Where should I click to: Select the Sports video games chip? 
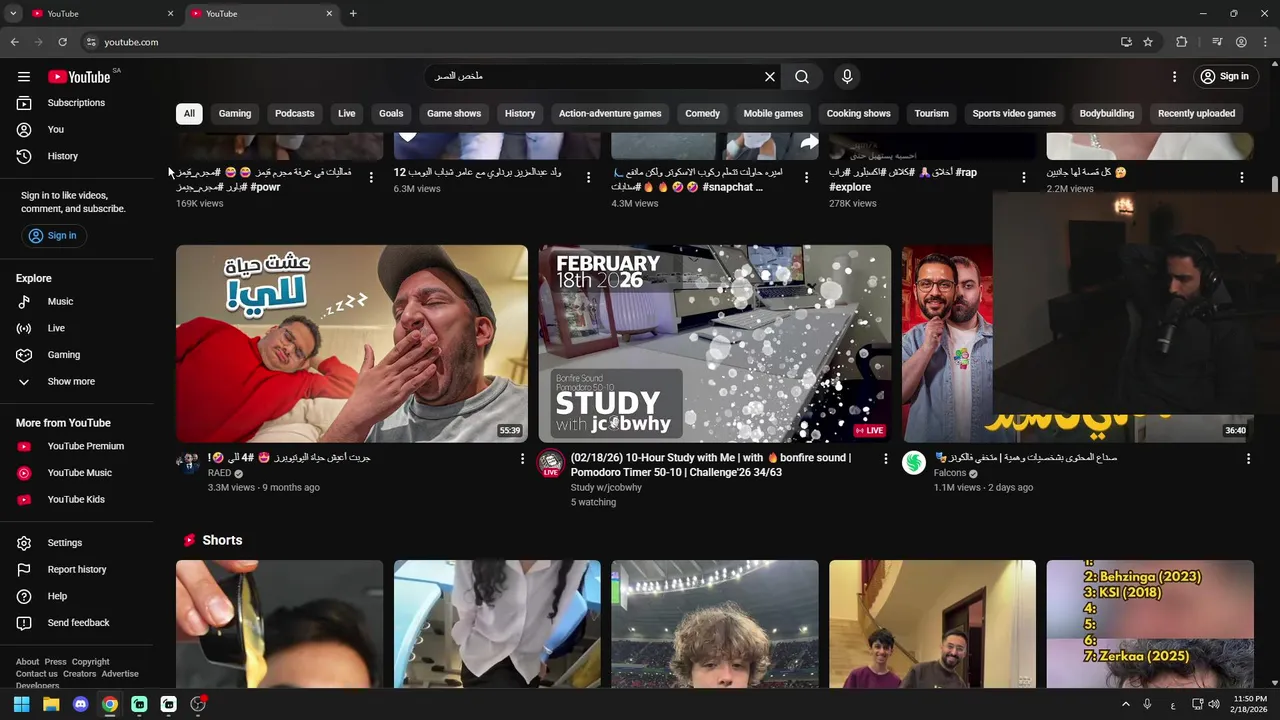[1014, 114]
